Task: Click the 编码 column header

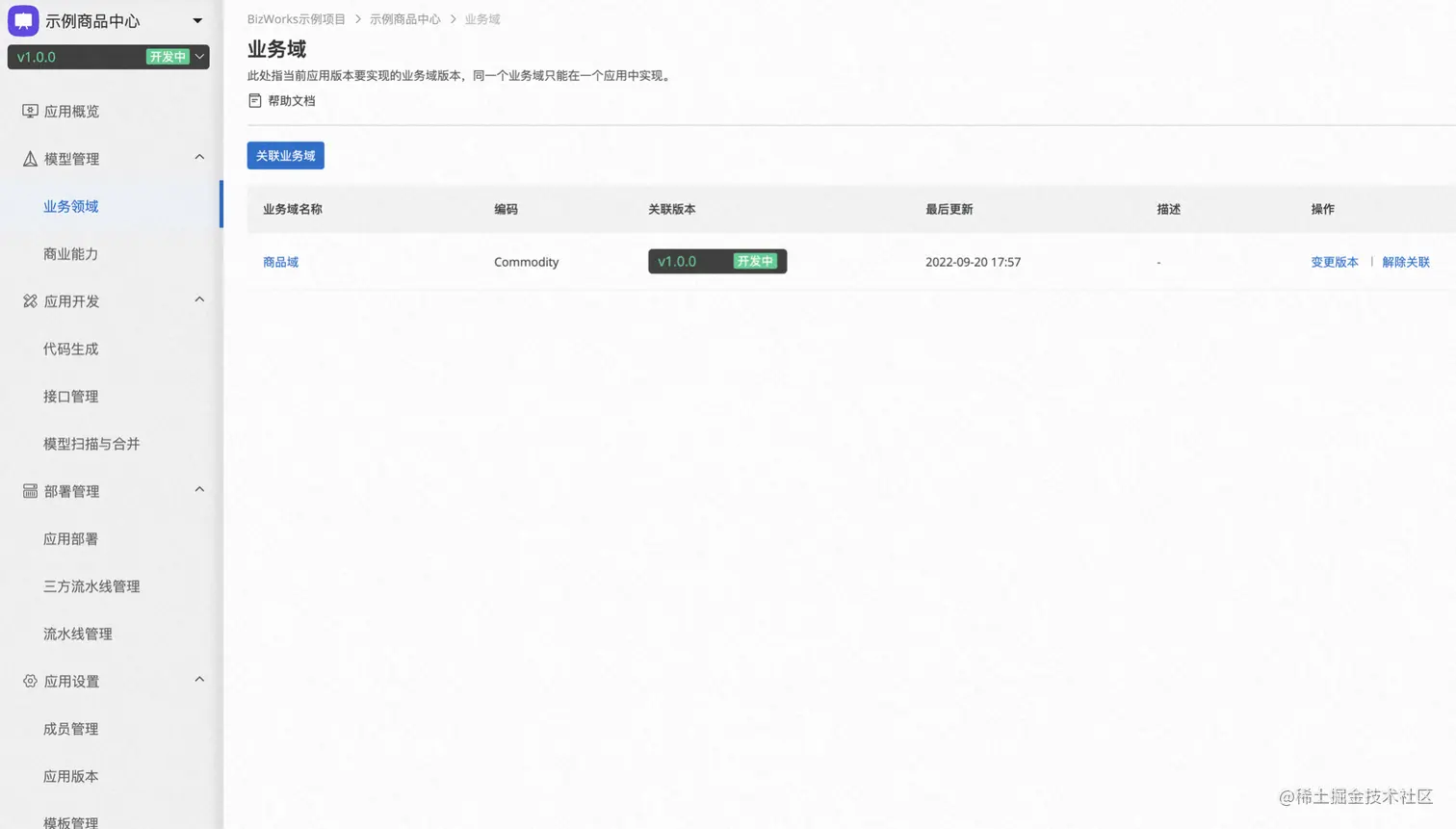Action: [x=506, y=209]
